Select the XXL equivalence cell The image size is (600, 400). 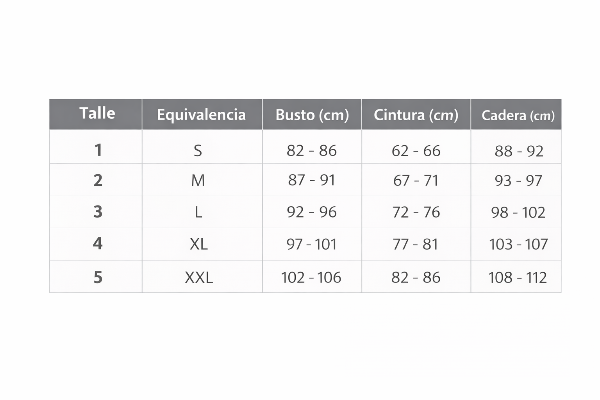(199, 277)
